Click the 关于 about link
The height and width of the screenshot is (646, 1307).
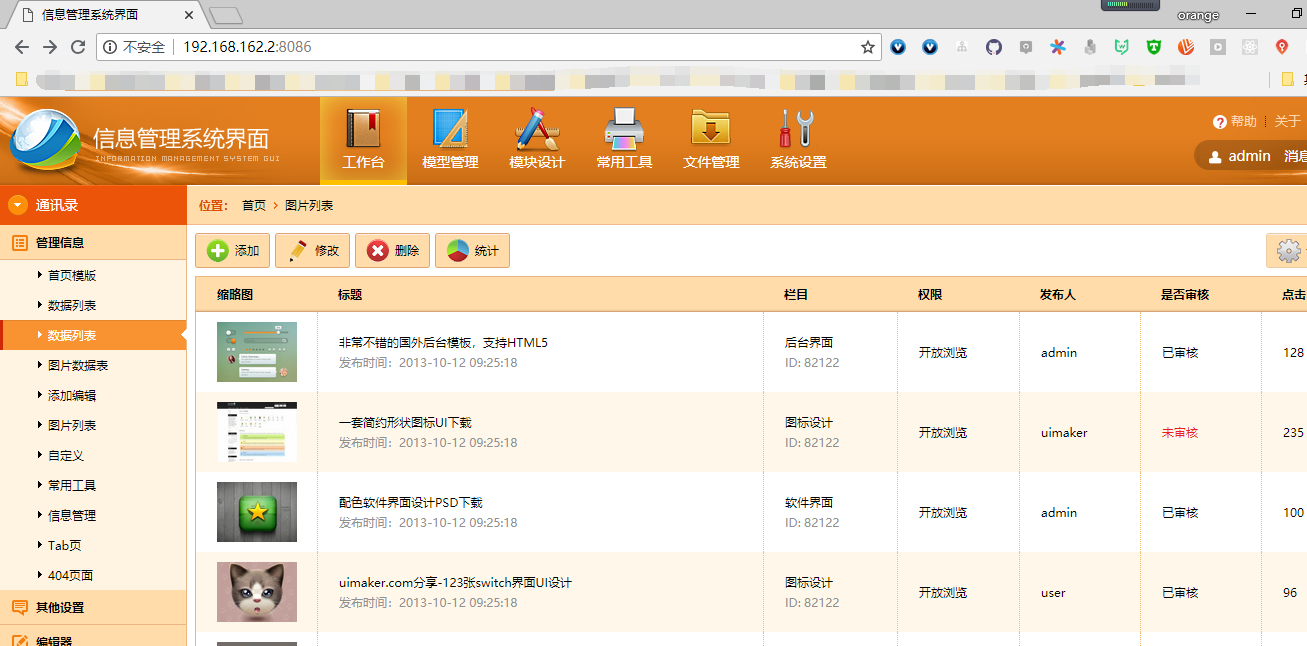pos(1288,122)
